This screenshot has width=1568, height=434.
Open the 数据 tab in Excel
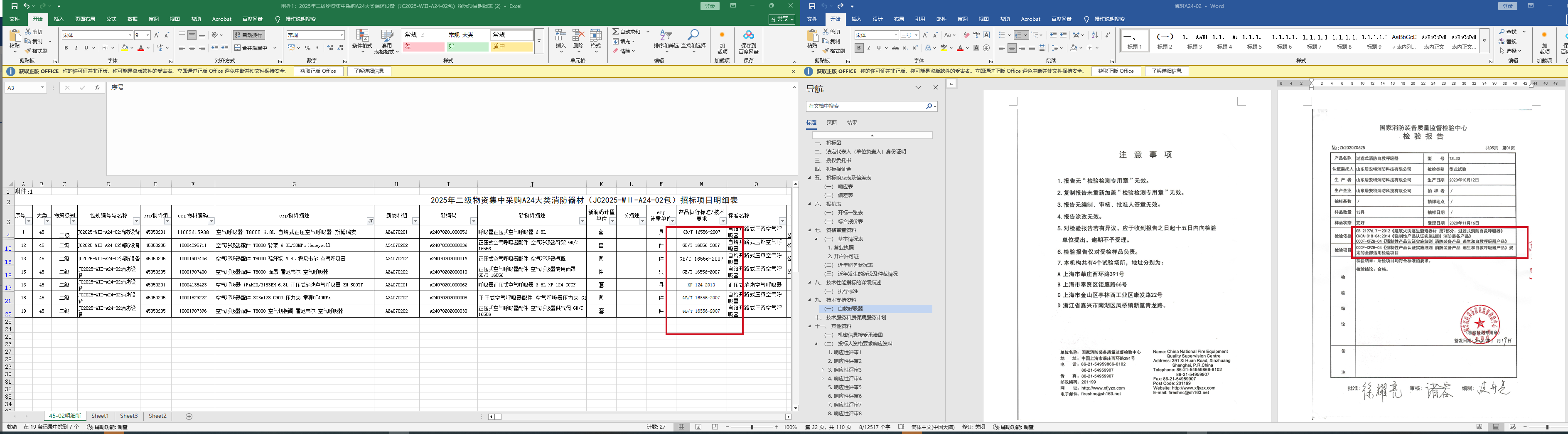[133, 19]
